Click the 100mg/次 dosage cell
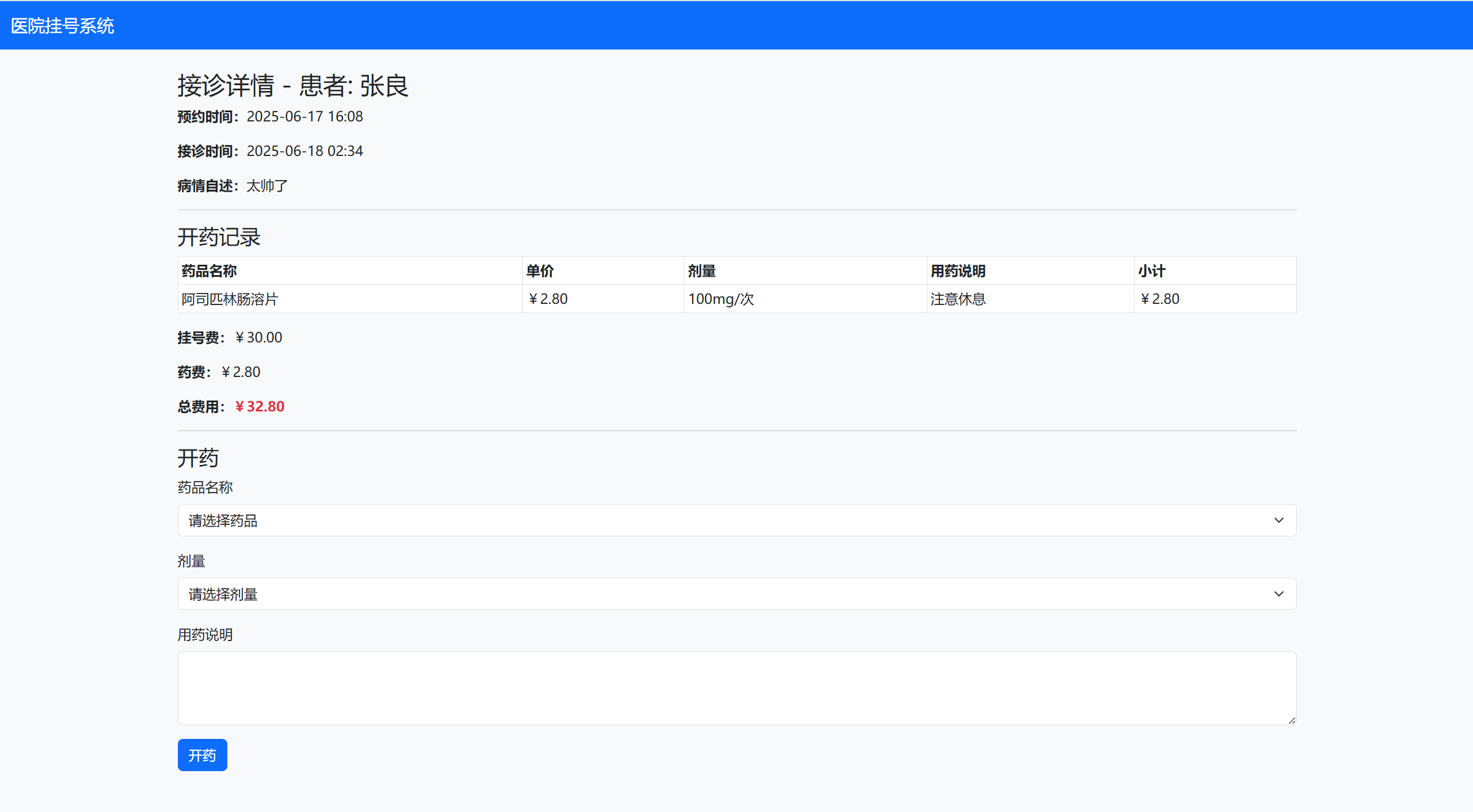 pos(721,299)
